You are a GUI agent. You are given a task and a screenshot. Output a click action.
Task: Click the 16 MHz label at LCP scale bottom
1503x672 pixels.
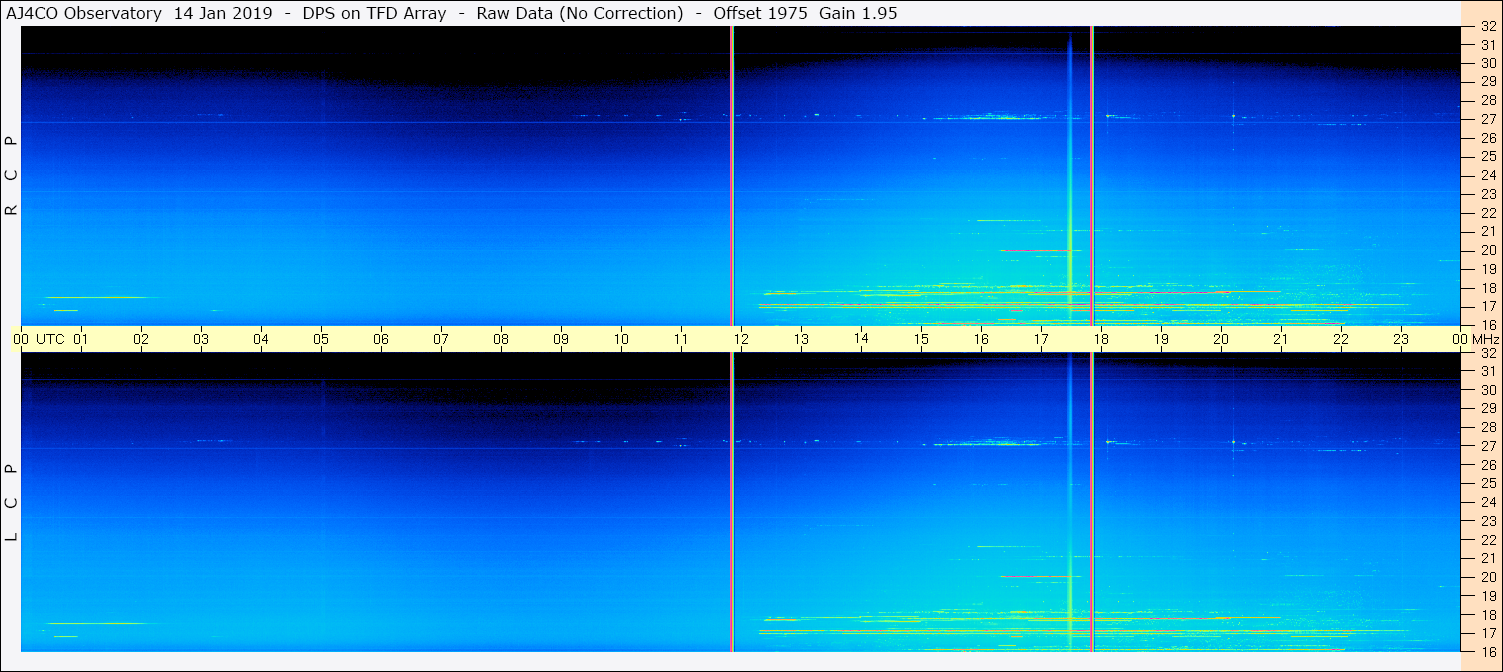1487,651
